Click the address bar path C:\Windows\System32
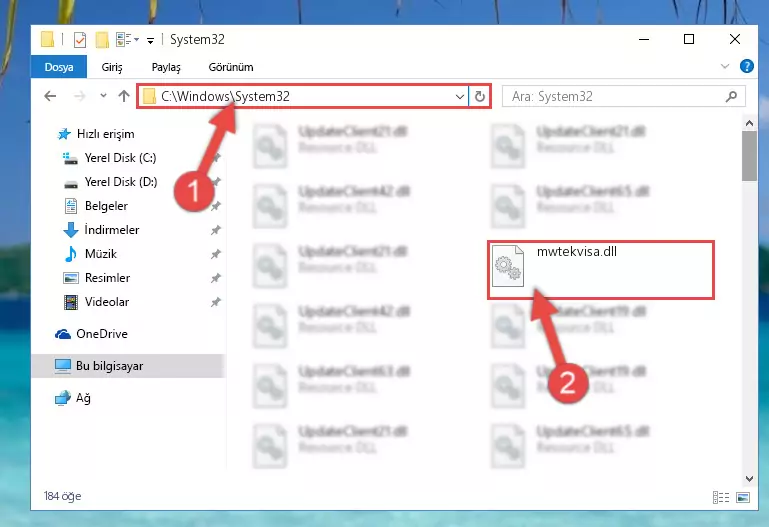The image size is (769, 527). 226,97
